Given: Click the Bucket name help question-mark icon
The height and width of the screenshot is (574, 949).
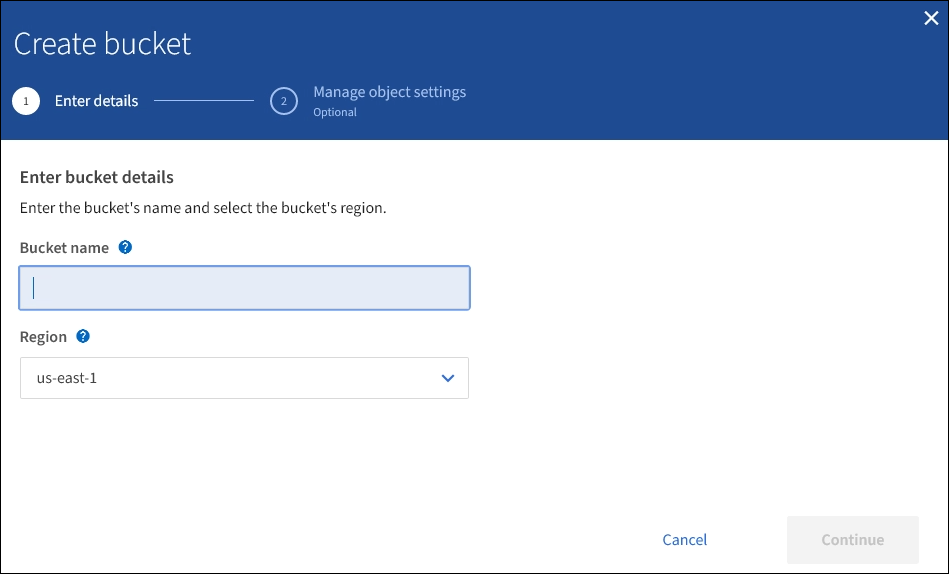Looking at the screenshot, I should pos(125,247).
